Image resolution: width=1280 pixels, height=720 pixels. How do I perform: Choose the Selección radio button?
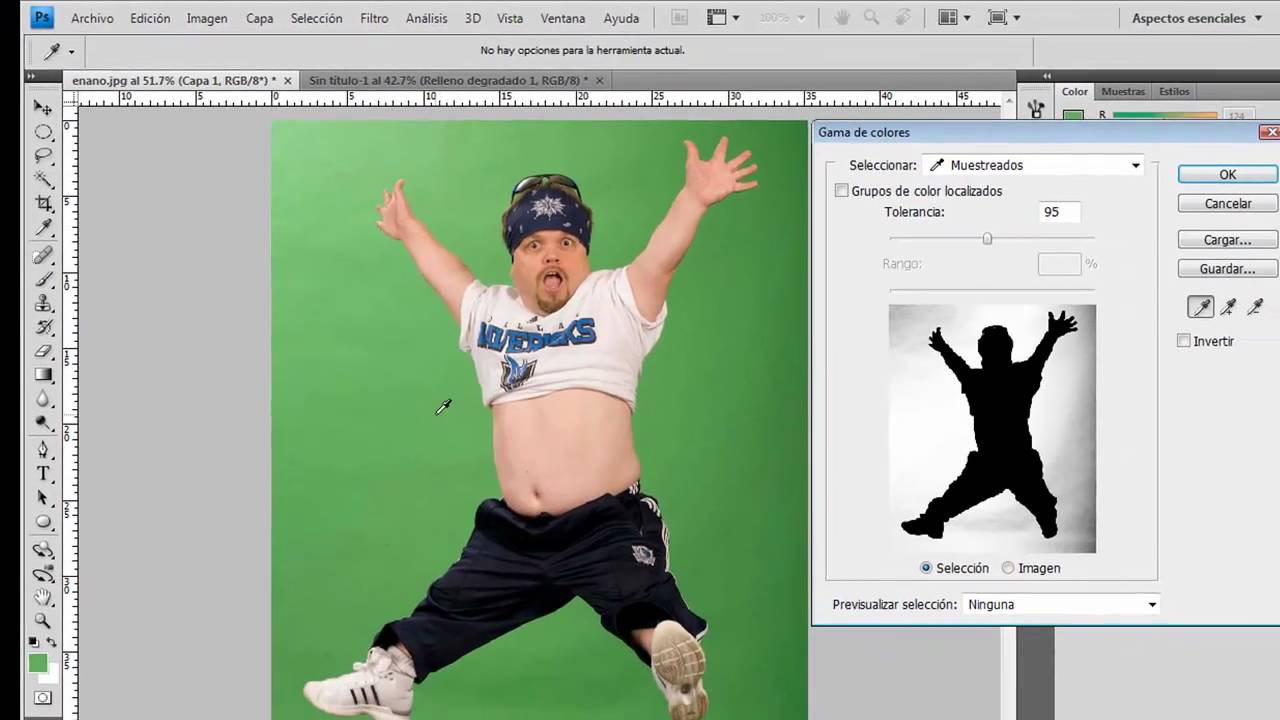tap(926, 568)
